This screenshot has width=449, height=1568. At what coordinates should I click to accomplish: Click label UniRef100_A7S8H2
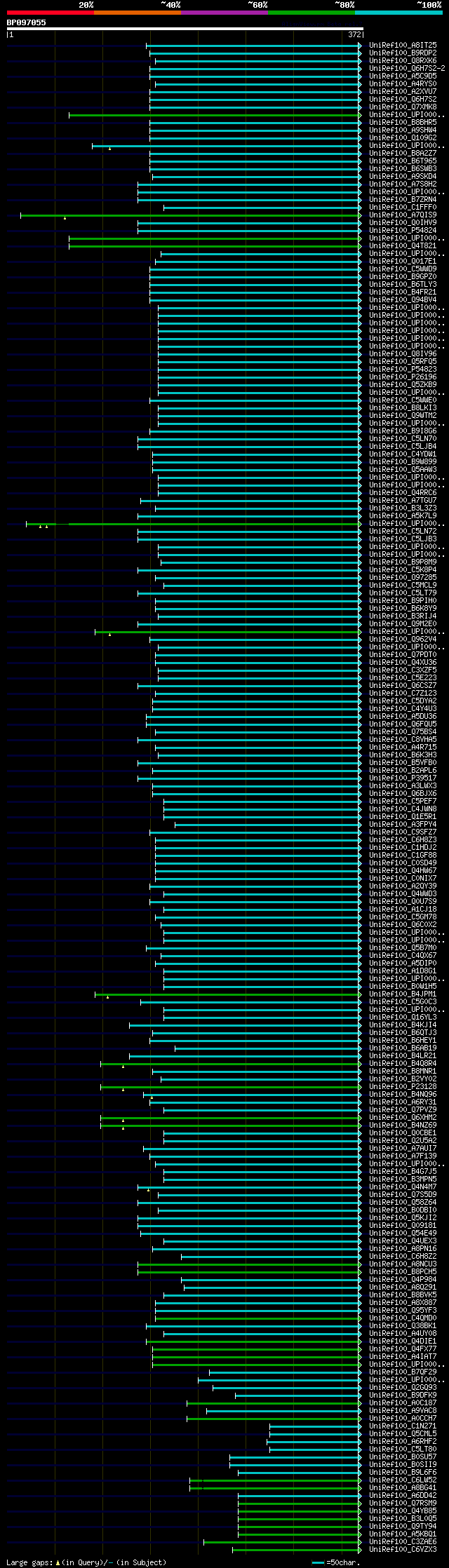click(403, 184)
